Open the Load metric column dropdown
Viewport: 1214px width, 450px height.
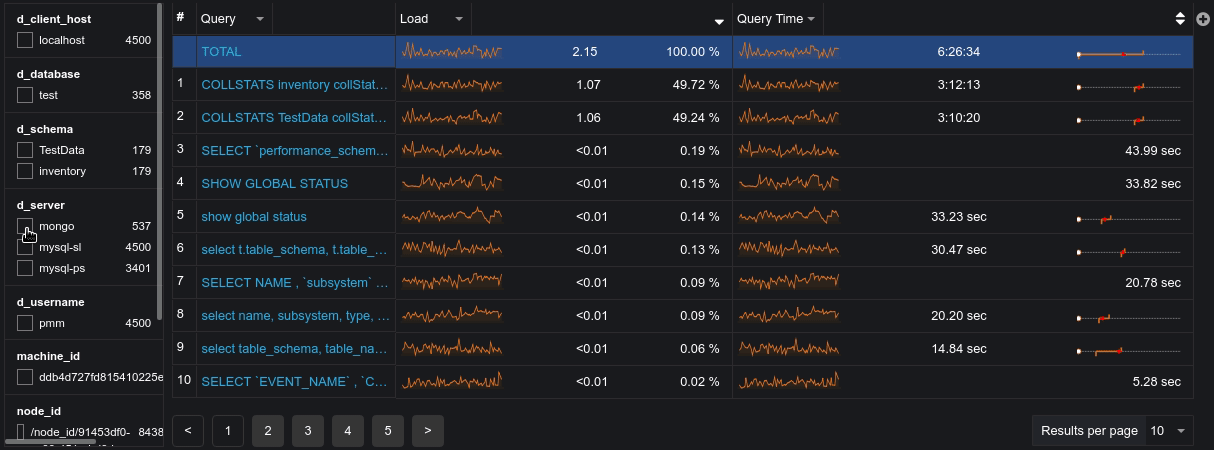(459, 19)
